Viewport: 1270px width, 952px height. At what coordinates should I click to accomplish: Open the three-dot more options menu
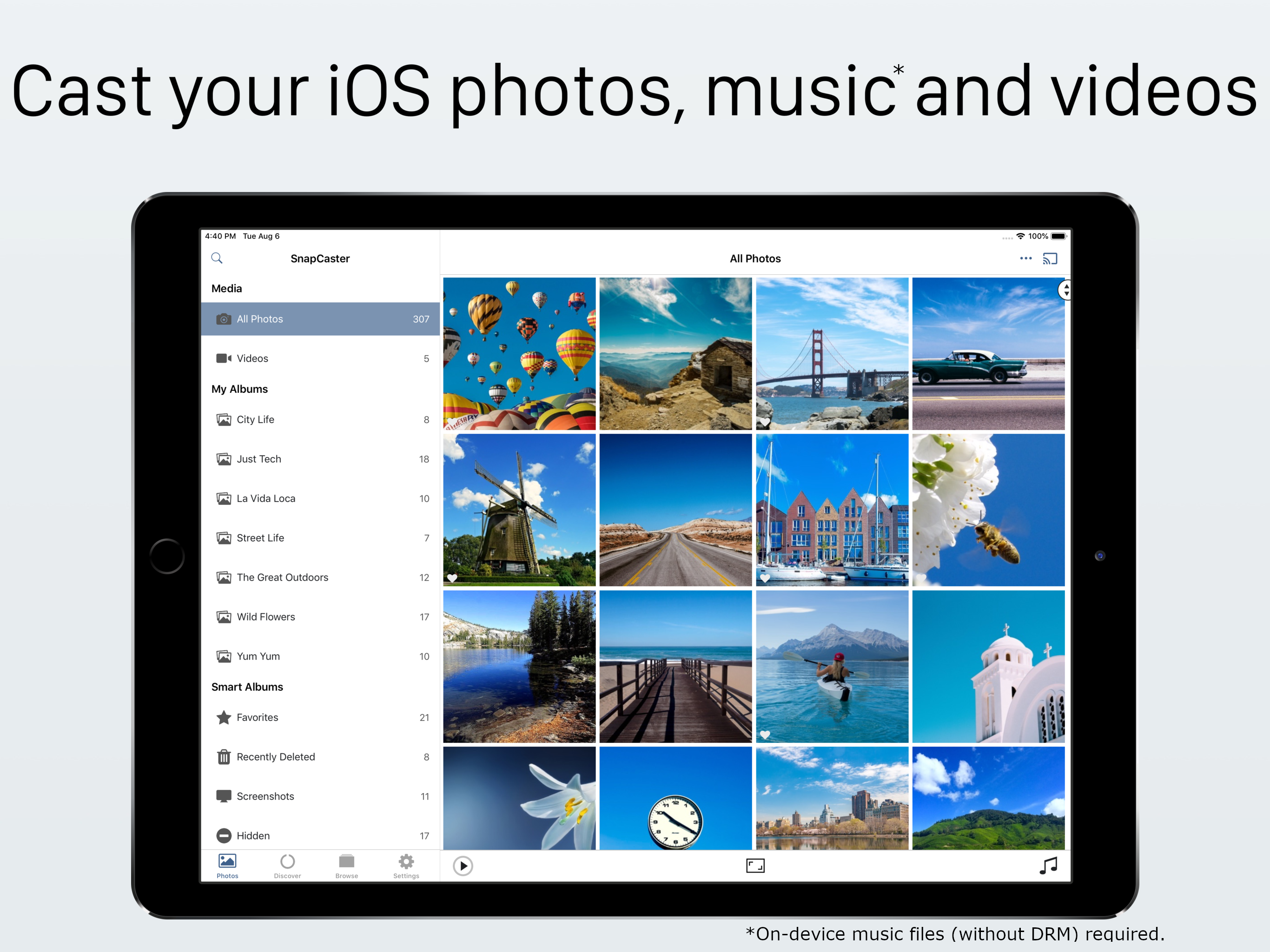1025,258
